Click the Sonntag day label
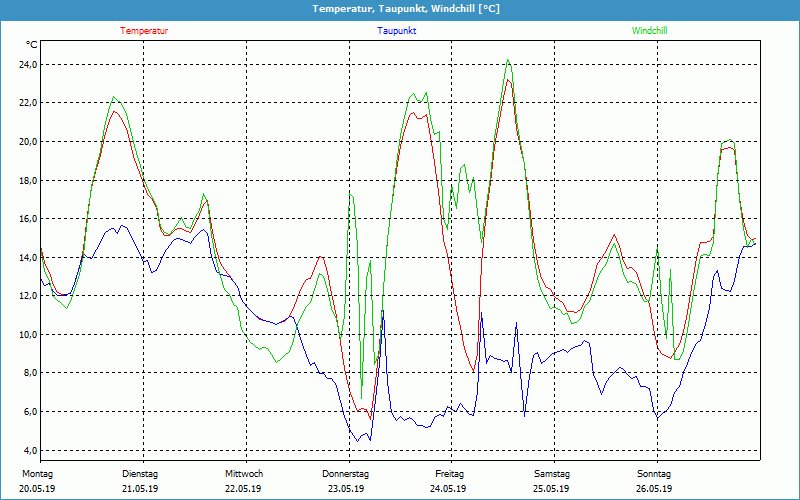Viewport: 800px width, 500px height. pos(654,474)
